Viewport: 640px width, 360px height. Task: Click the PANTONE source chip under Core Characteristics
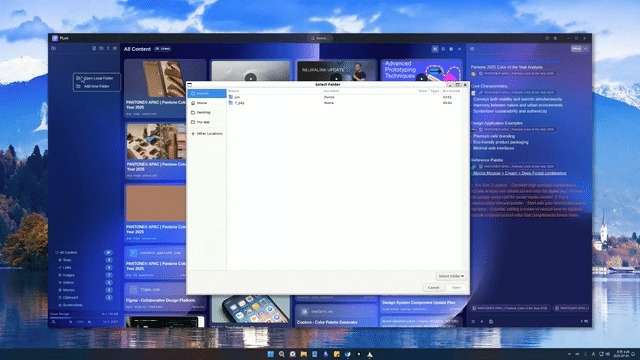click(x=517, y=93)
